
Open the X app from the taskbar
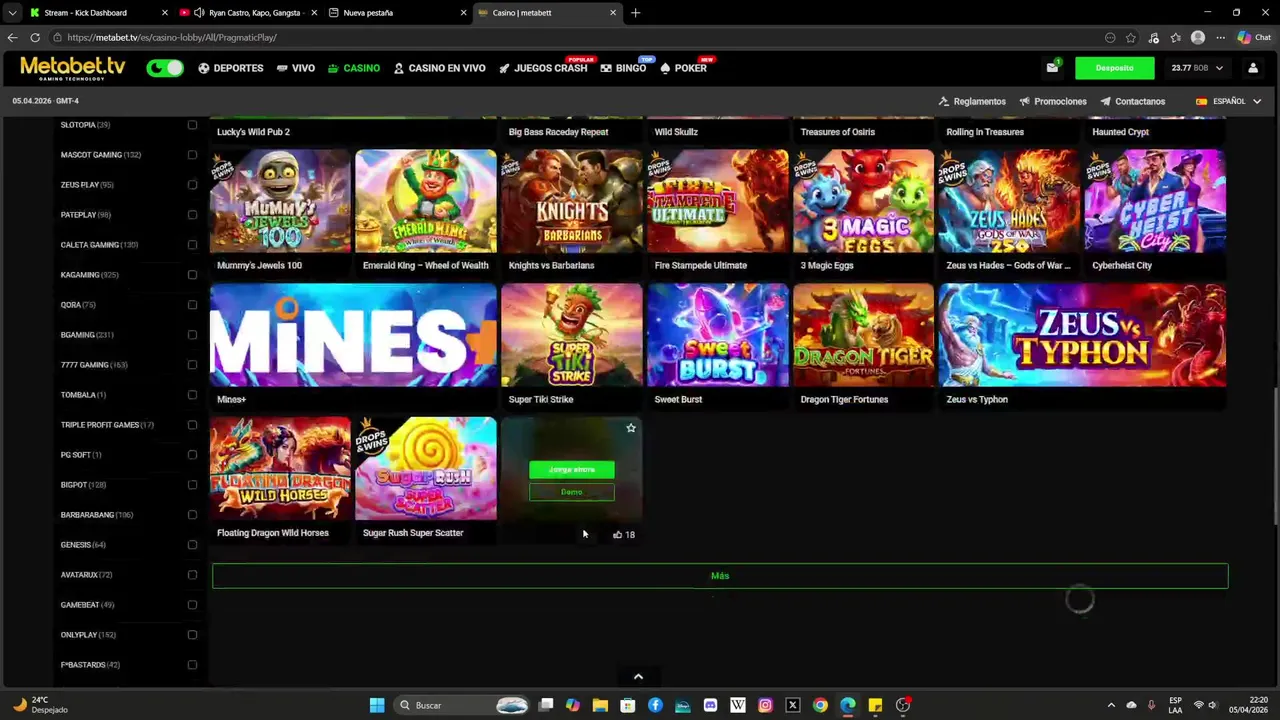click(793, 705)
